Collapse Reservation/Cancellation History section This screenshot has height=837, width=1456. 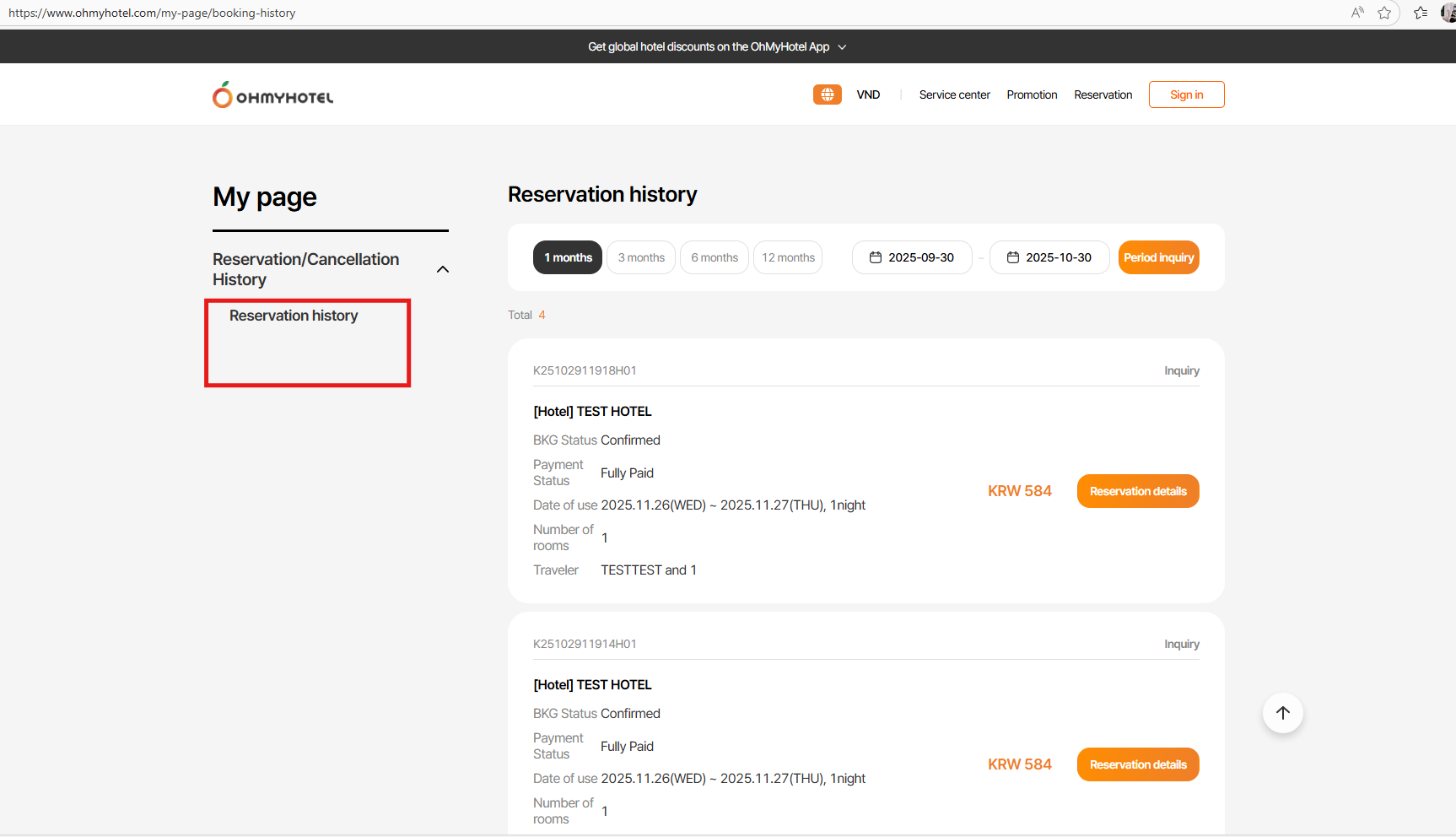coord(443,269)
